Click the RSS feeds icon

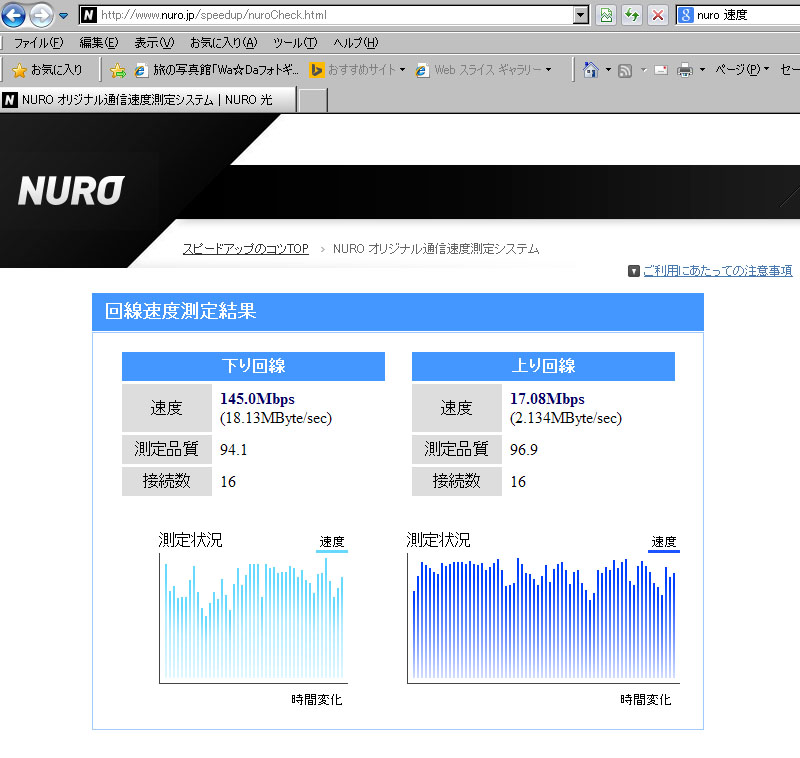click(625, 70)
